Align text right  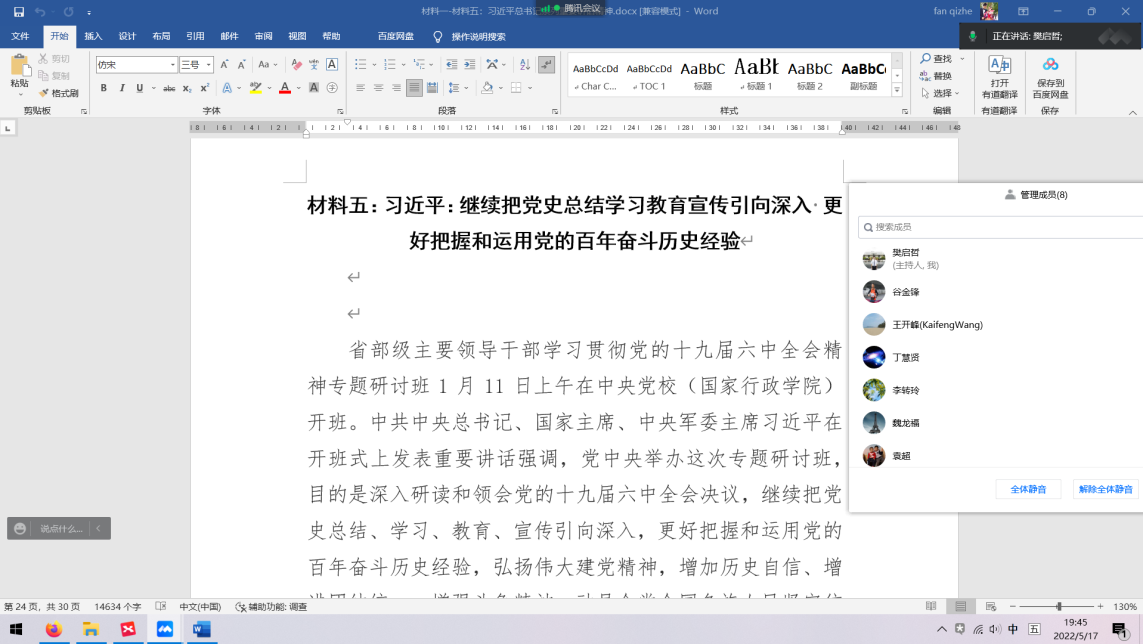396,88
